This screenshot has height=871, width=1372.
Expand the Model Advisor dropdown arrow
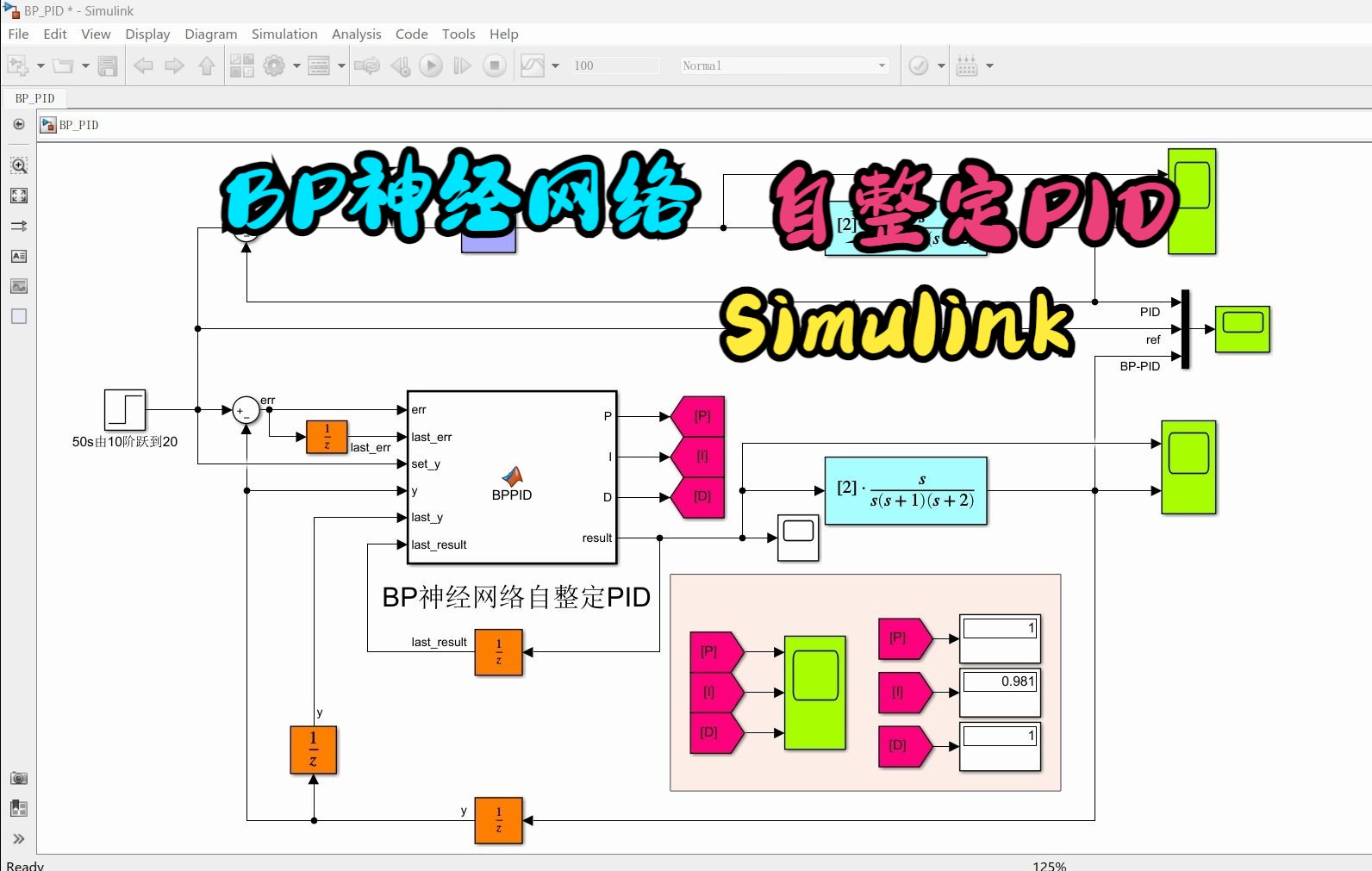[x=941, y=65]
